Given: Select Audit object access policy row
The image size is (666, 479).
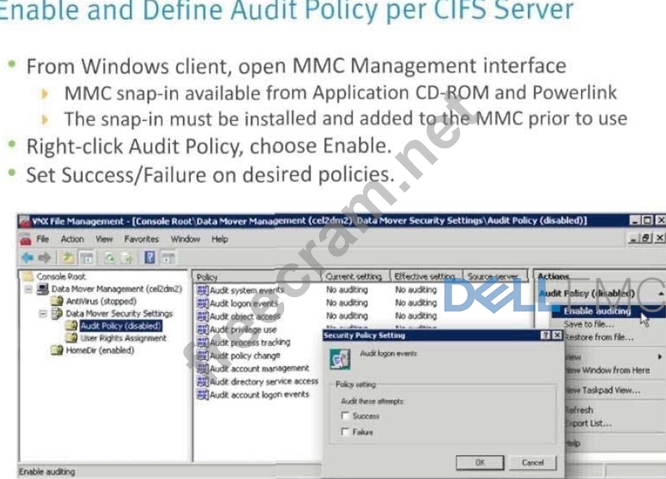Looking at the screenshot, I should click(245, 316).
